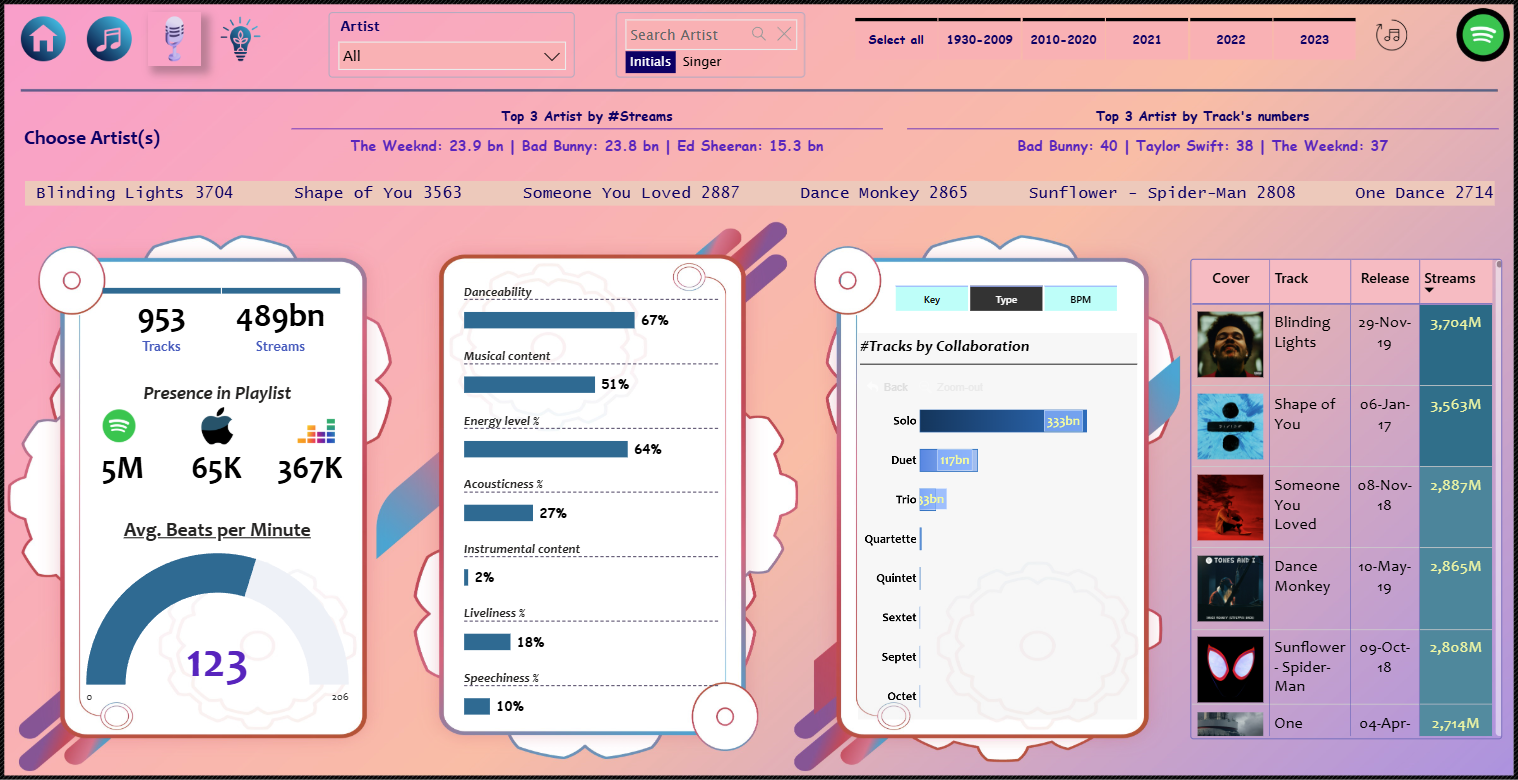Open the music note page icon

pos(110,39)
